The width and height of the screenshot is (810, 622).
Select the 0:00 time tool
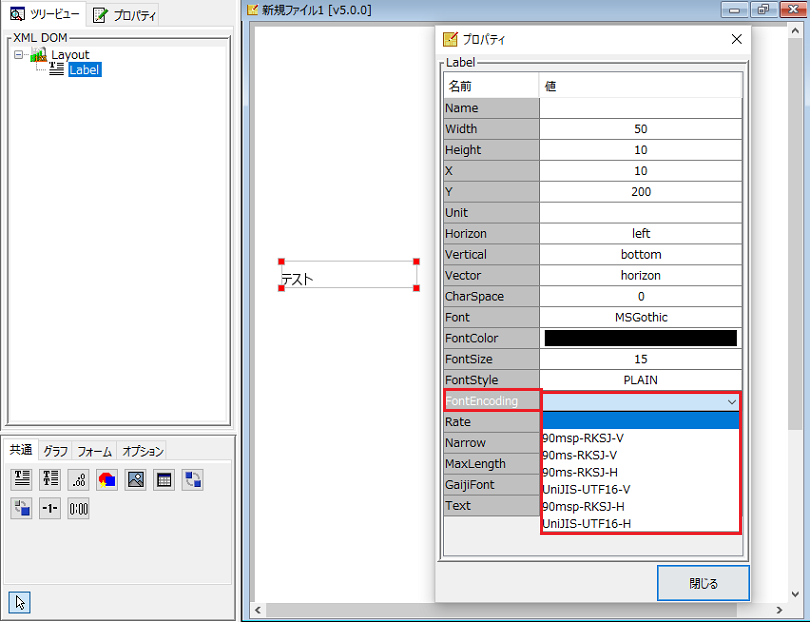78,508
